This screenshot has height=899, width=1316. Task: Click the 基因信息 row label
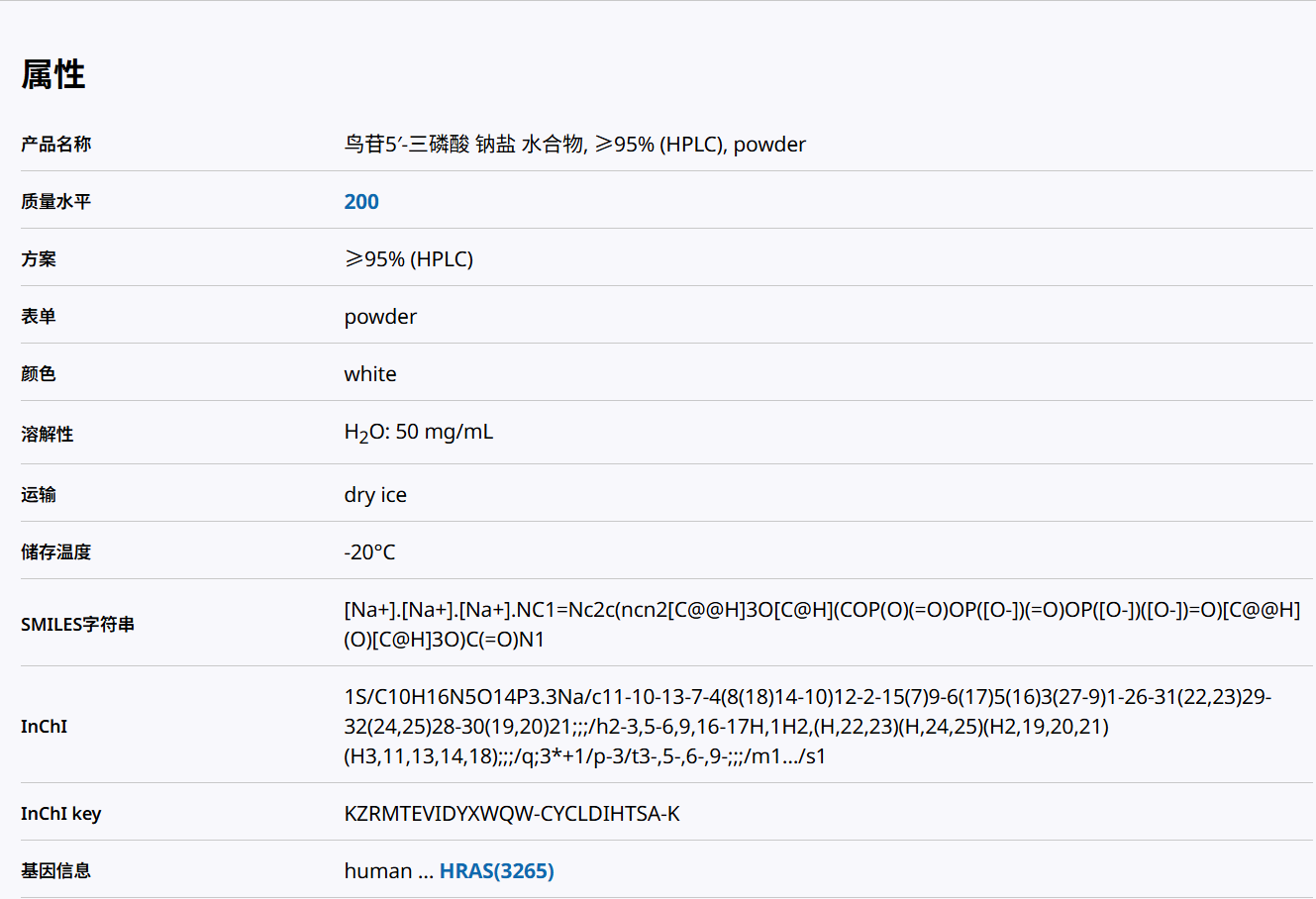(55, 871)
